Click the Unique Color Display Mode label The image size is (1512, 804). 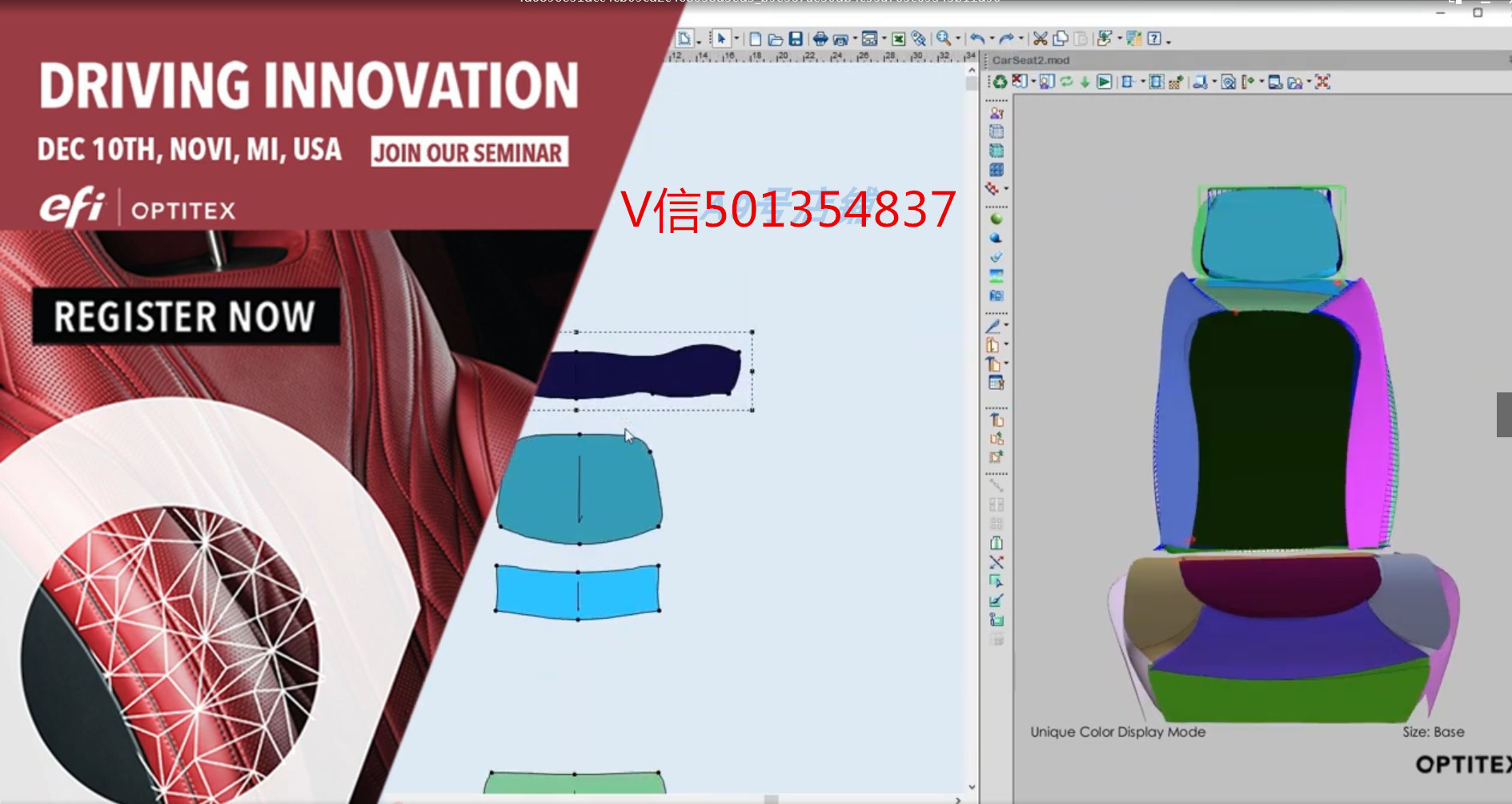click(x=1117, y=732)
